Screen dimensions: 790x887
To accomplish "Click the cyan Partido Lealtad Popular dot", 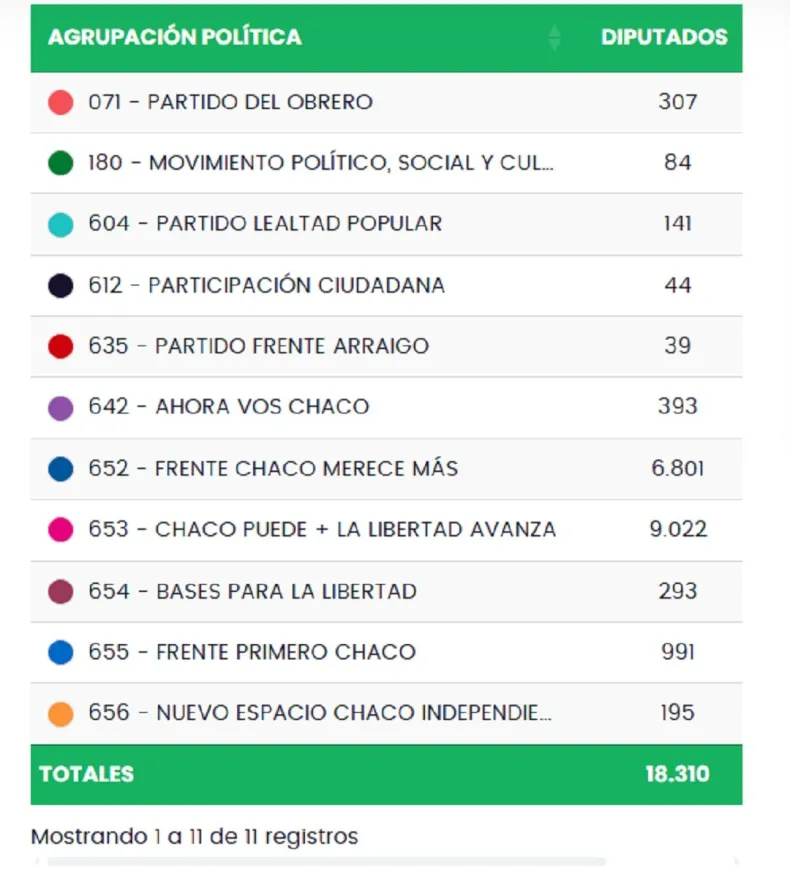I will tap(61, 224).
